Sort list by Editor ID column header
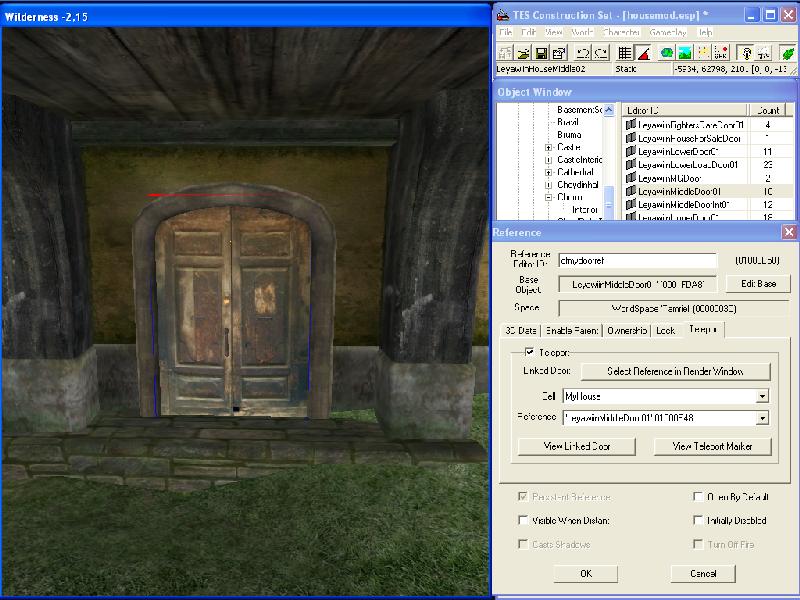800x600 pixels. (x=685, y=110)
